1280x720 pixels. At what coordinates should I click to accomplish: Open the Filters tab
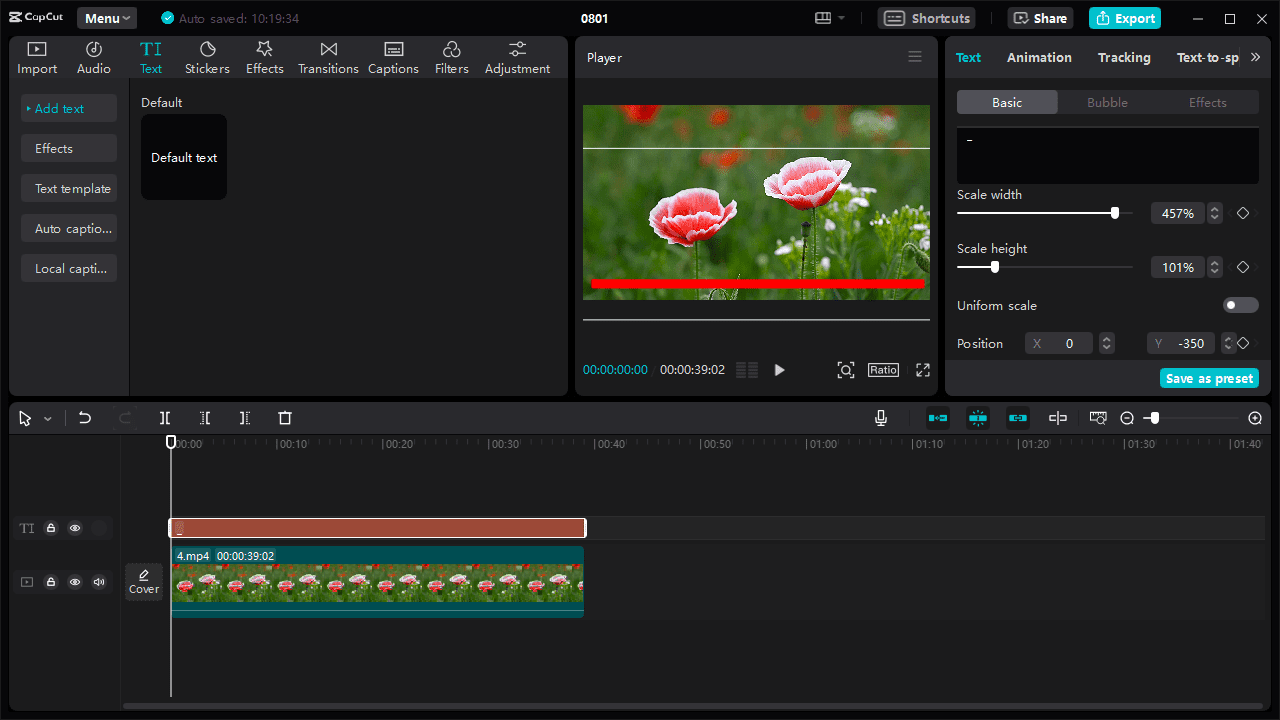(451, 58)
